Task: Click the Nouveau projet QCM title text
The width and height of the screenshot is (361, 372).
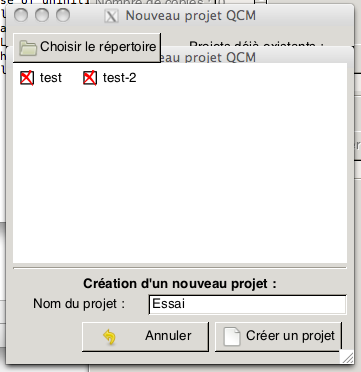Action: point(190,16)
